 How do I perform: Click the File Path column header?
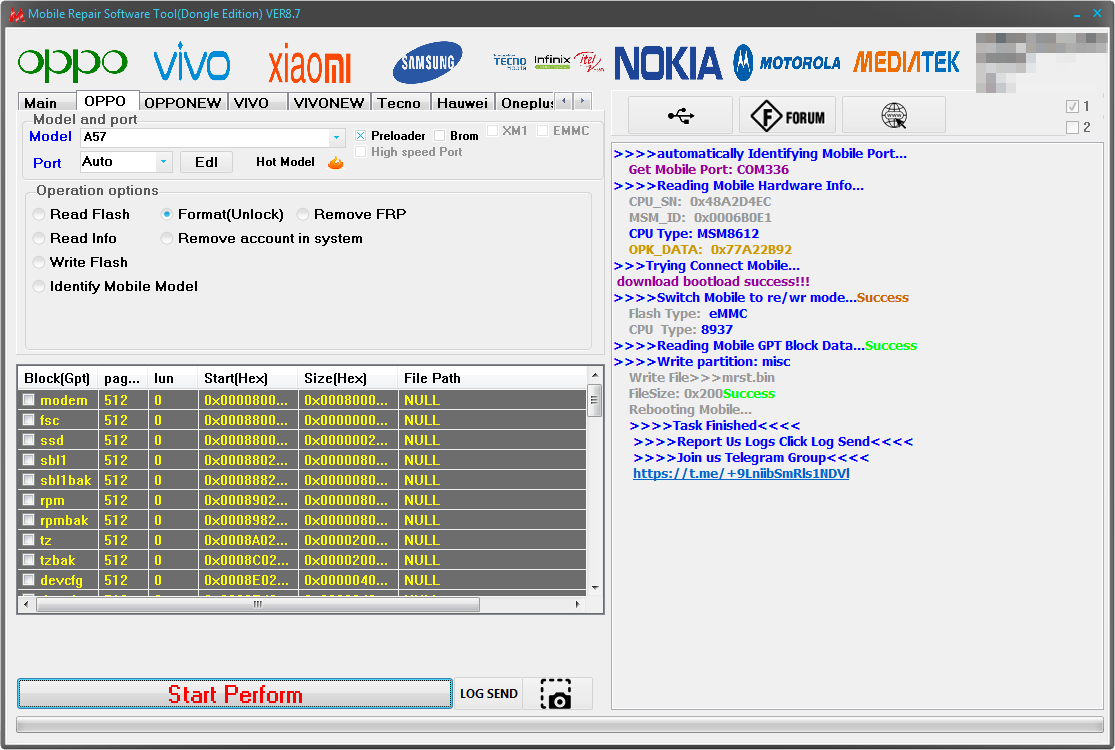click(x=491, y=378)
